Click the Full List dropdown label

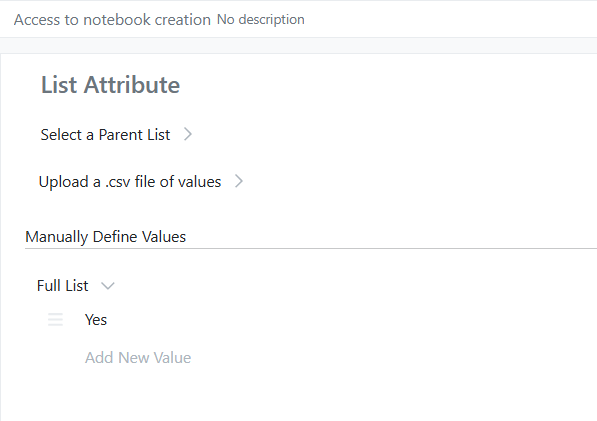(x=62, y=286)
